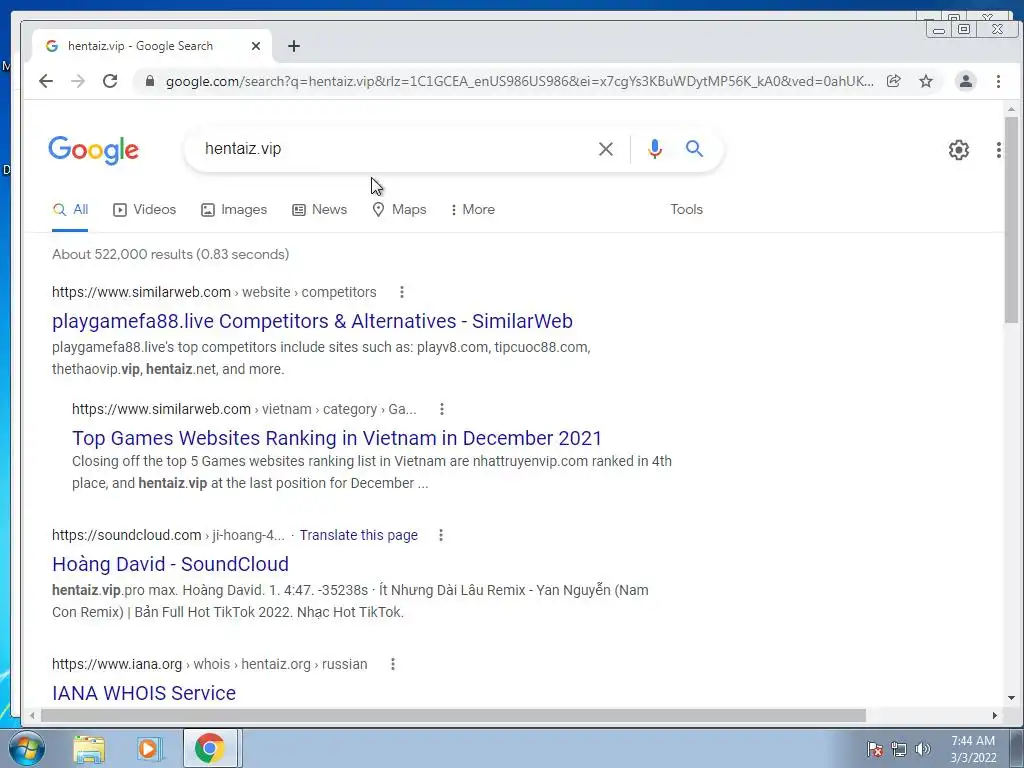This screenshot has height=768, width=1024.
Task: Expand the More search categories menu
Action: 472,210
